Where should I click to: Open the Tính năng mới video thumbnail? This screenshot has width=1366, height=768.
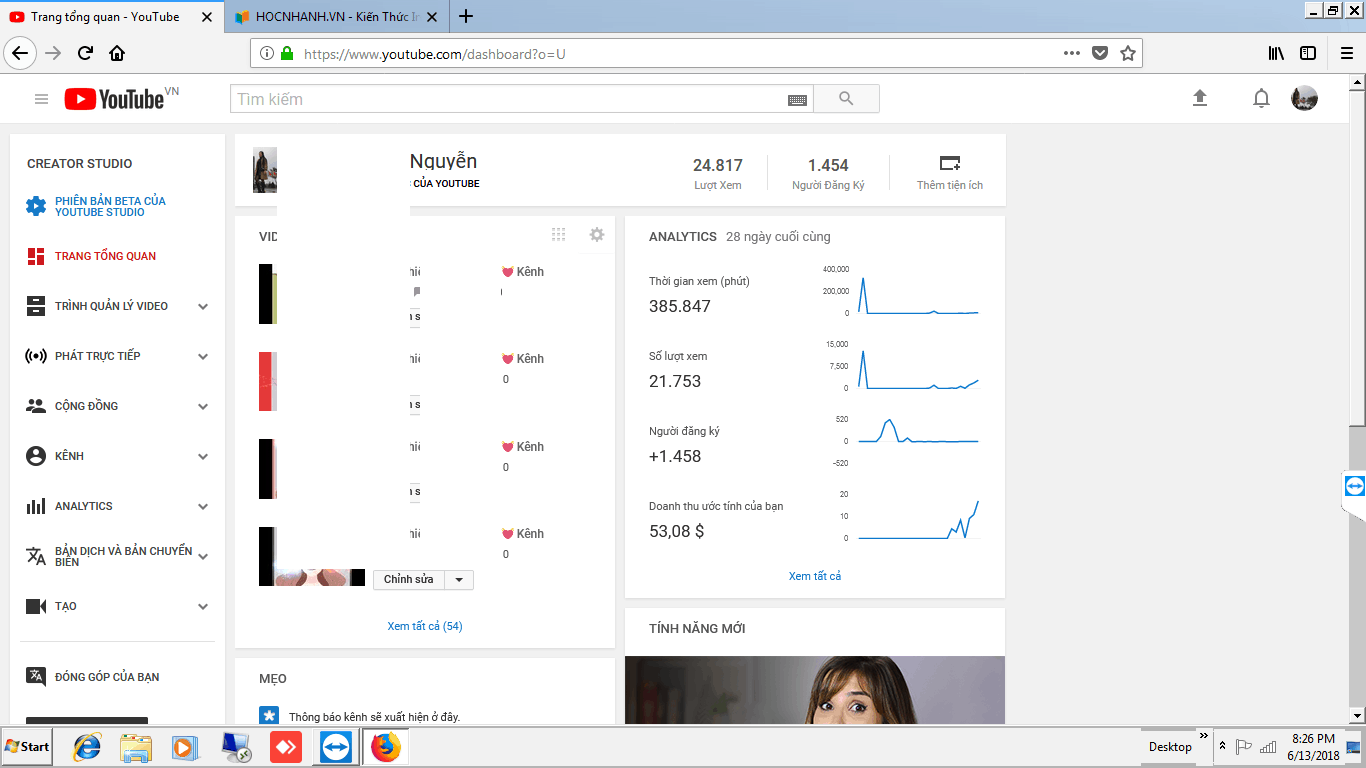coord(815,690)
